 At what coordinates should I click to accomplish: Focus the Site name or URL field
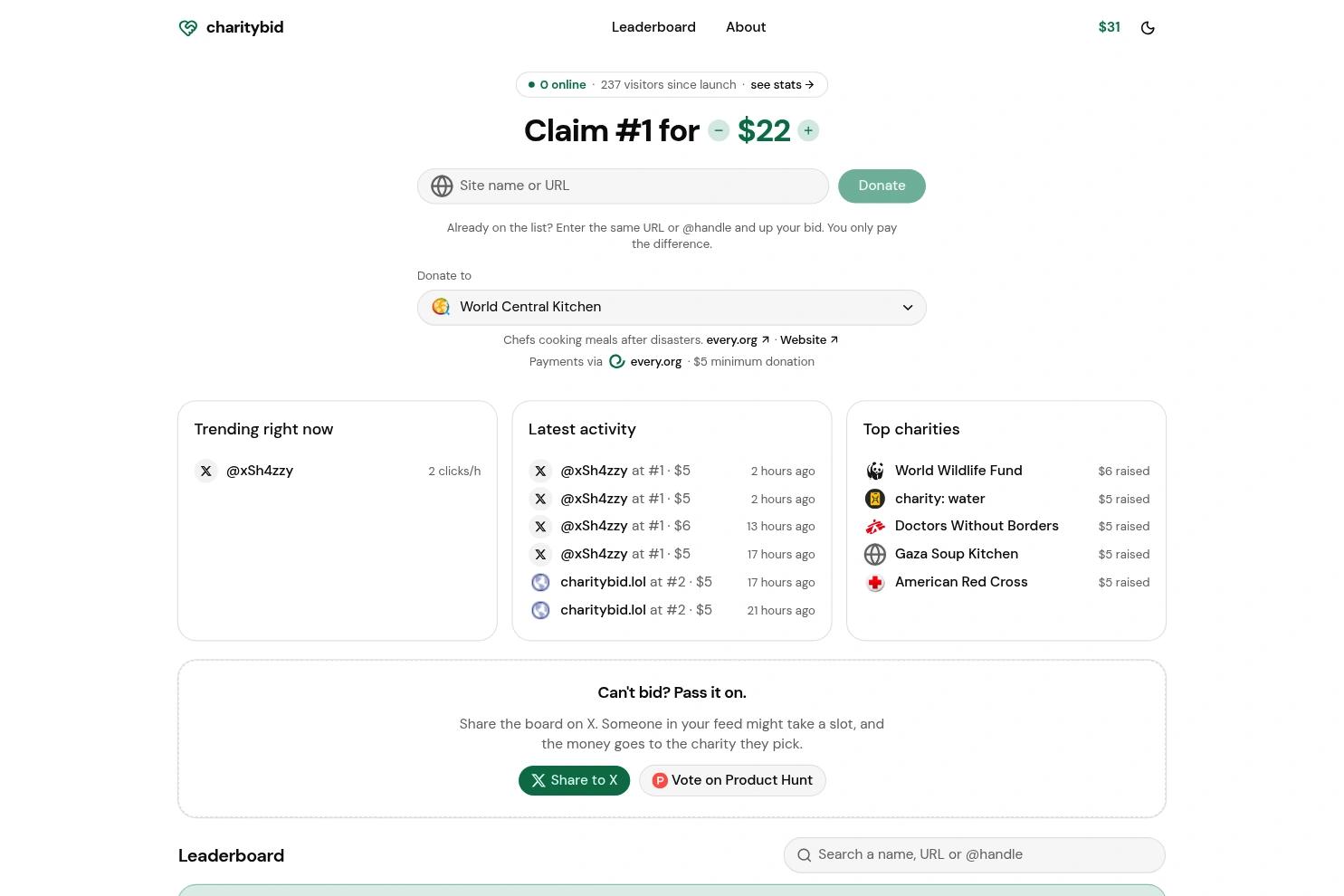click(x=623, y=186)
